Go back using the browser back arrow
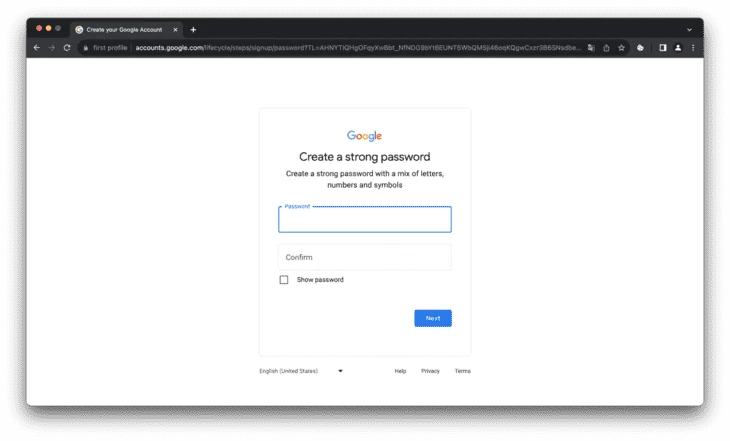The image size is (730, 441). click(37, 47)
